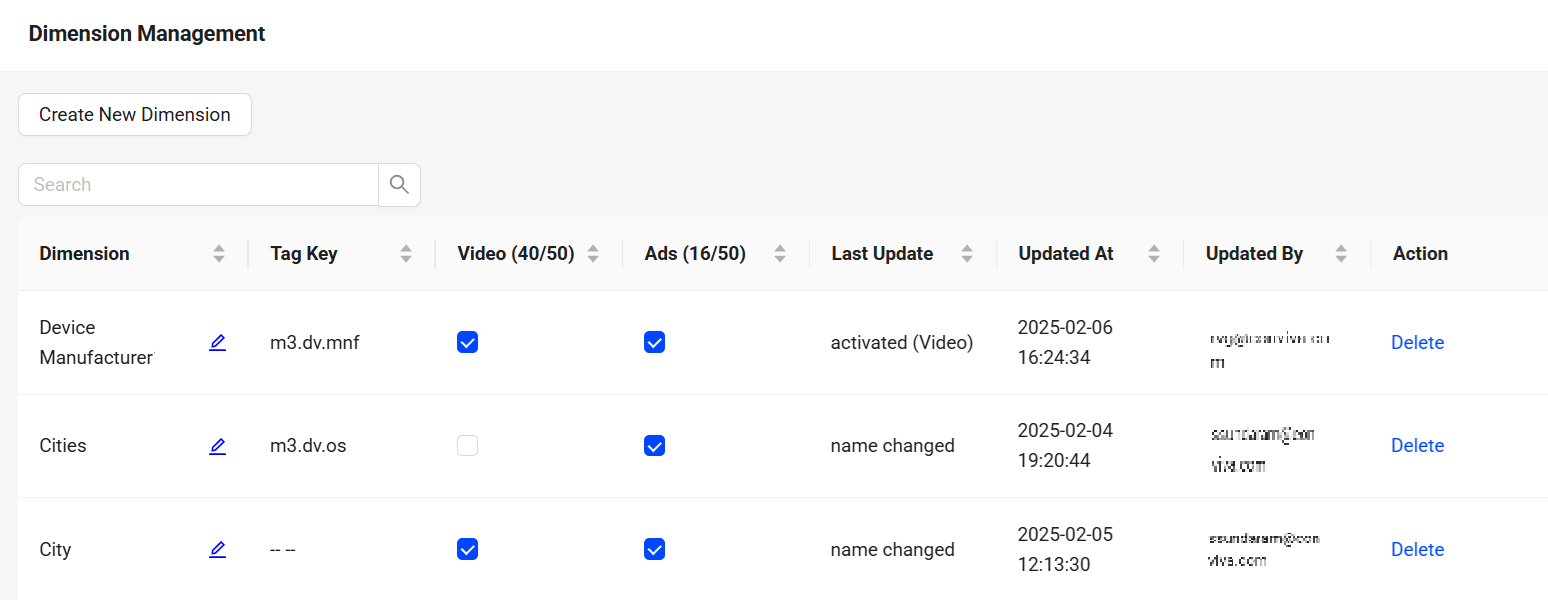This screenshot has height=600, width=1548.
Task: Toggle Ads checkbox in Cities row
Action: 654,446
